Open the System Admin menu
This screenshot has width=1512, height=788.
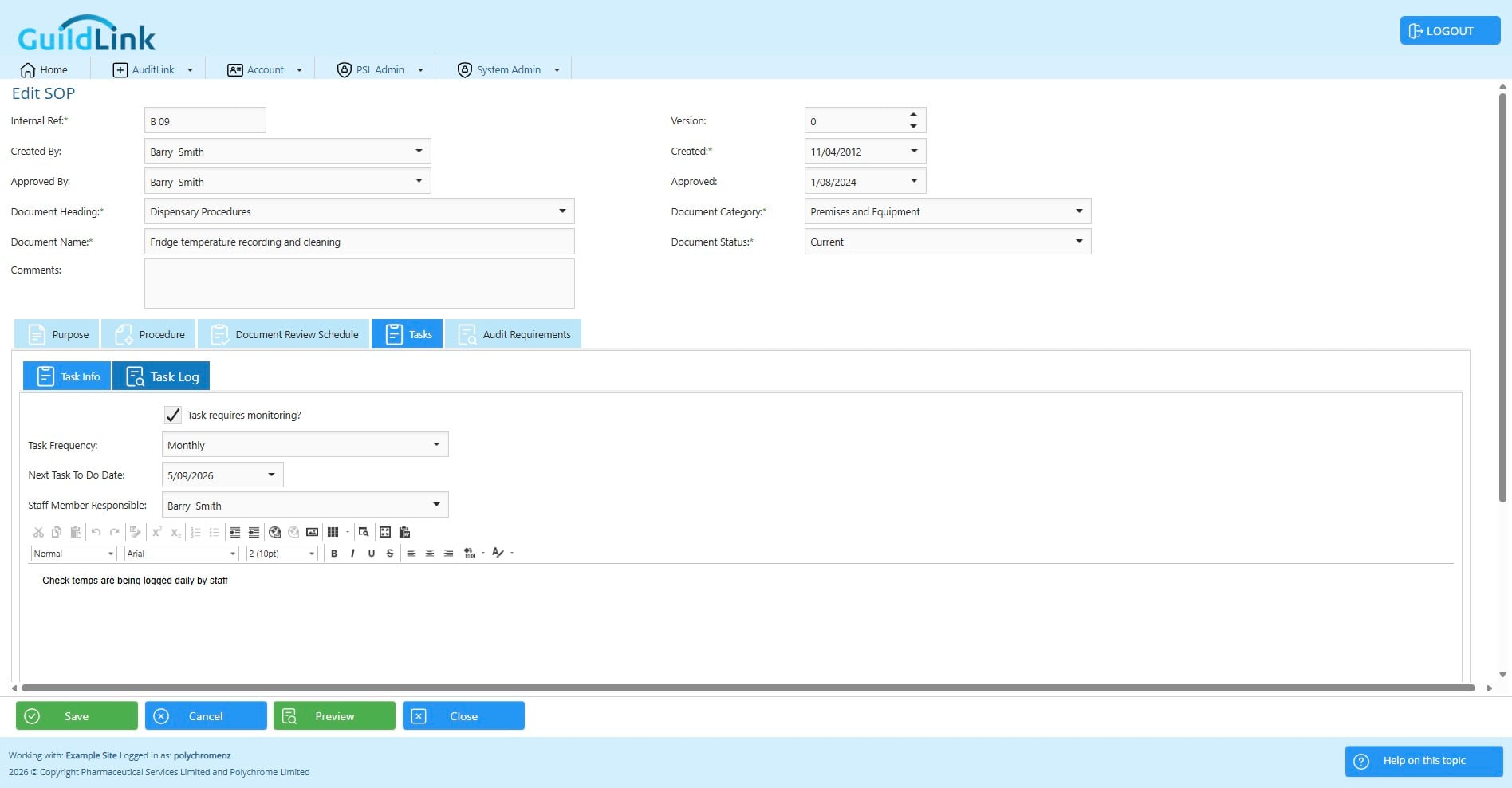tap(509, 69)
